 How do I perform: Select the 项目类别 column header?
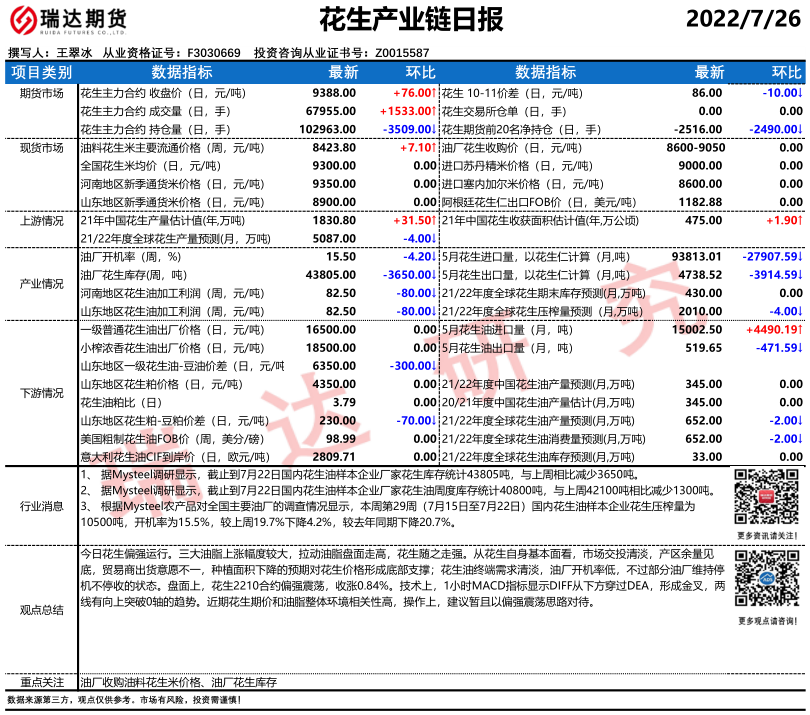(x=41, y=72)
